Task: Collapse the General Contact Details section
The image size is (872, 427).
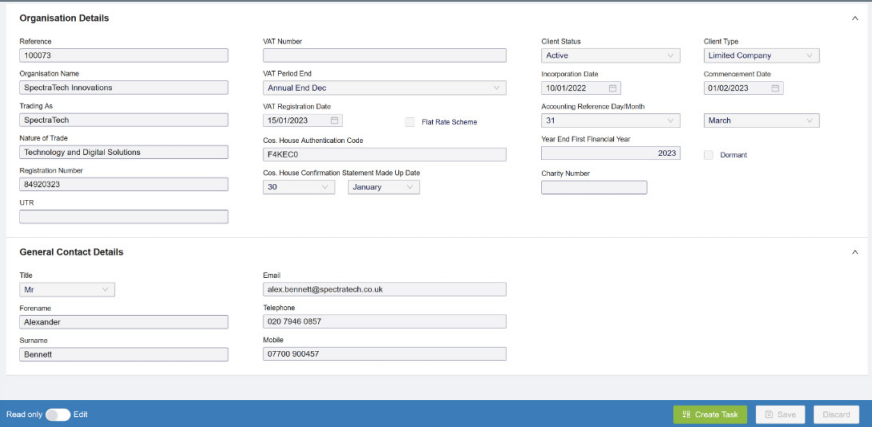Action: tap(854, 252)
